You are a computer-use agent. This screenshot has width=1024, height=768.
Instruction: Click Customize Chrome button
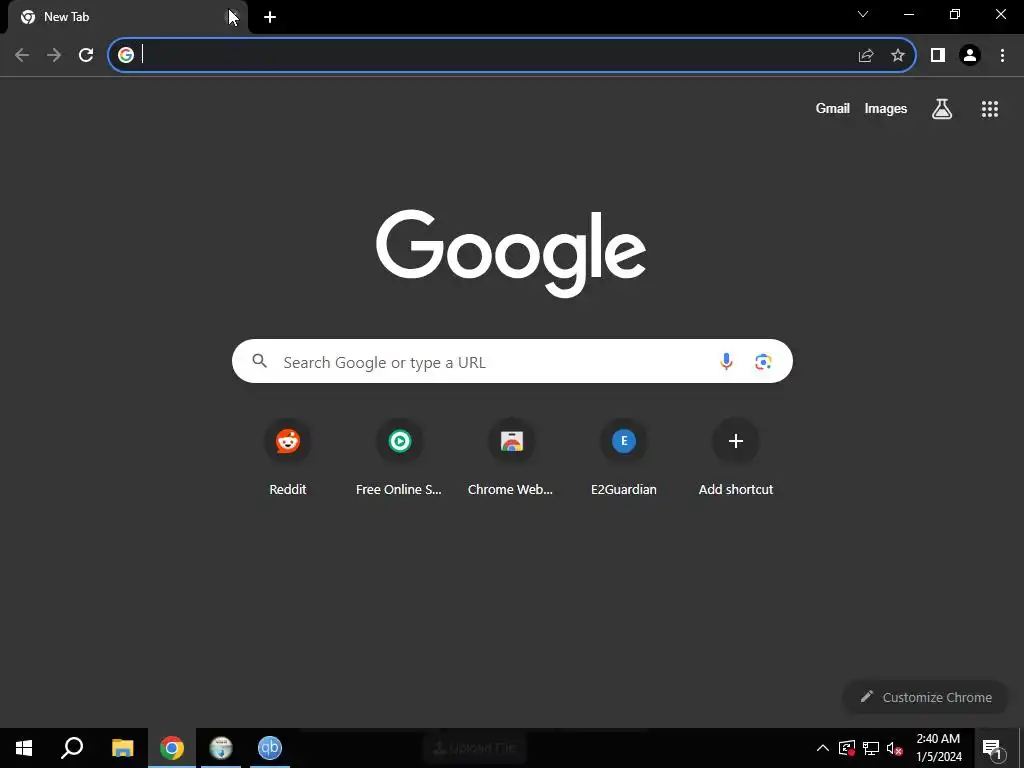coord(926,697)
